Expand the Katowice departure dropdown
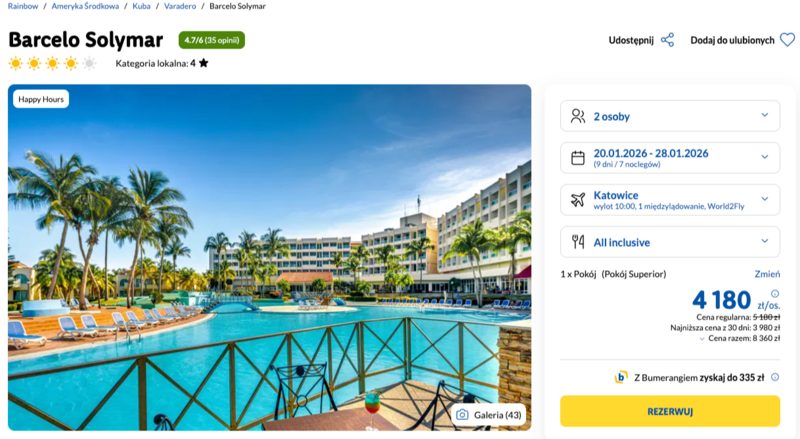This screenshot has height=439, width=800. pyautogui.click(x=765, y=199)
